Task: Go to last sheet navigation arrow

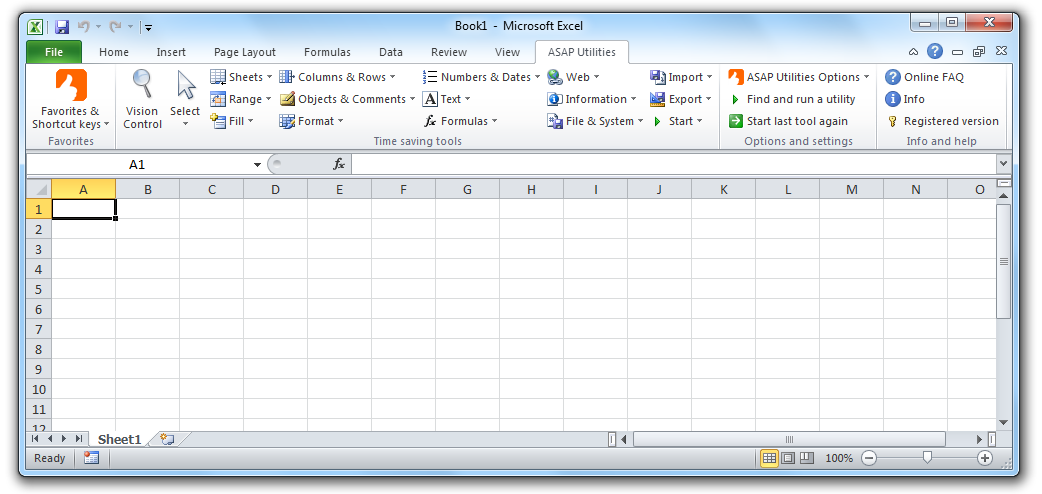Action: click(x=78, y=439)
